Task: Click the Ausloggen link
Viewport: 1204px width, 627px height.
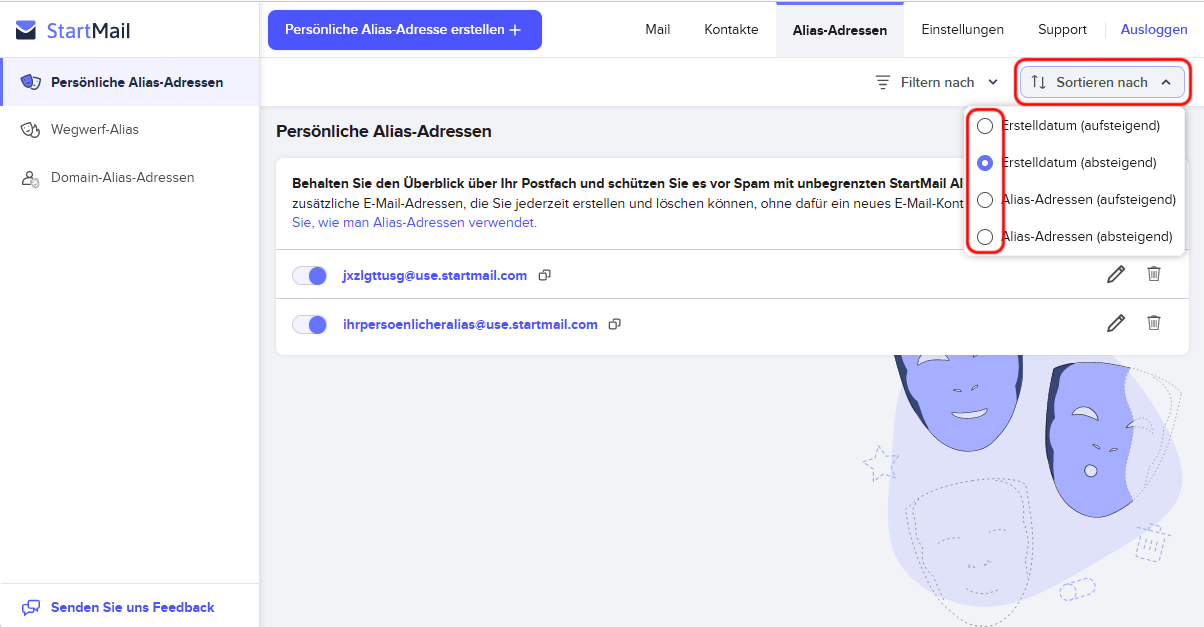Action: pos(1154,30)
